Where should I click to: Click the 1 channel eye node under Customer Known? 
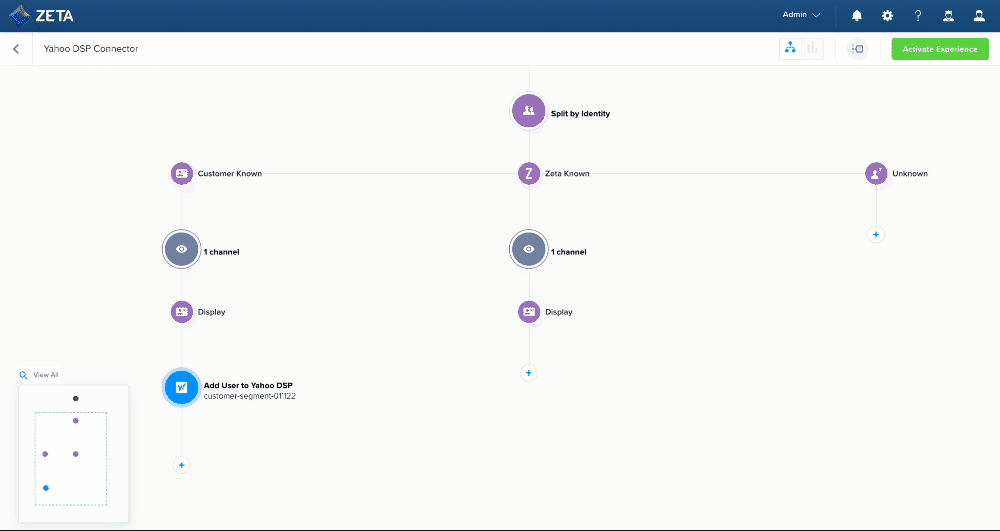point(181,250)
